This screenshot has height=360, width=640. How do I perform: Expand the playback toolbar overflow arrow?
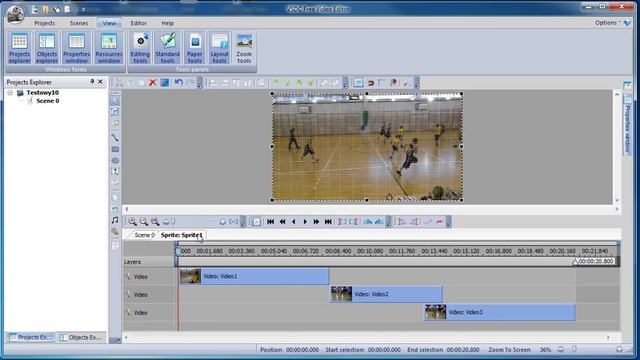(x=388, y=222)
